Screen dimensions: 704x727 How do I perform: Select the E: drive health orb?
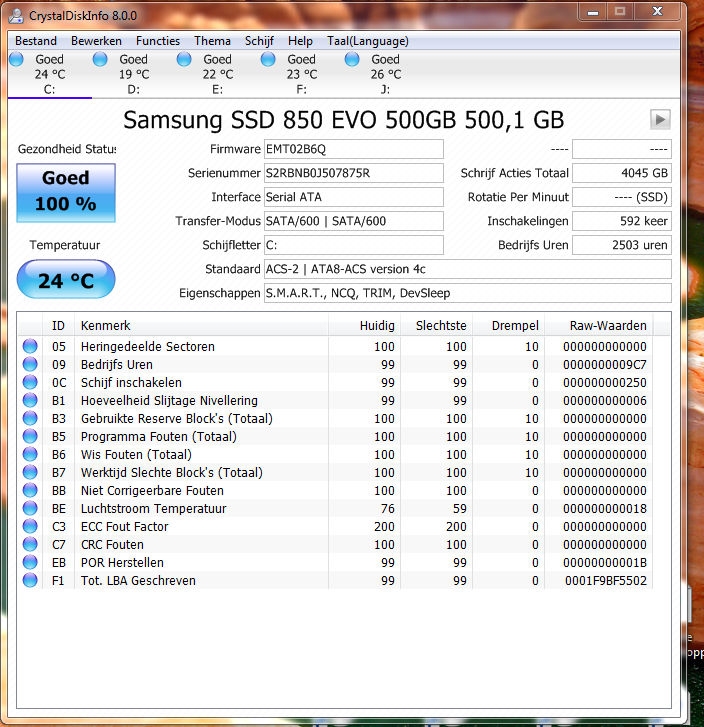[x=184, y=60]
